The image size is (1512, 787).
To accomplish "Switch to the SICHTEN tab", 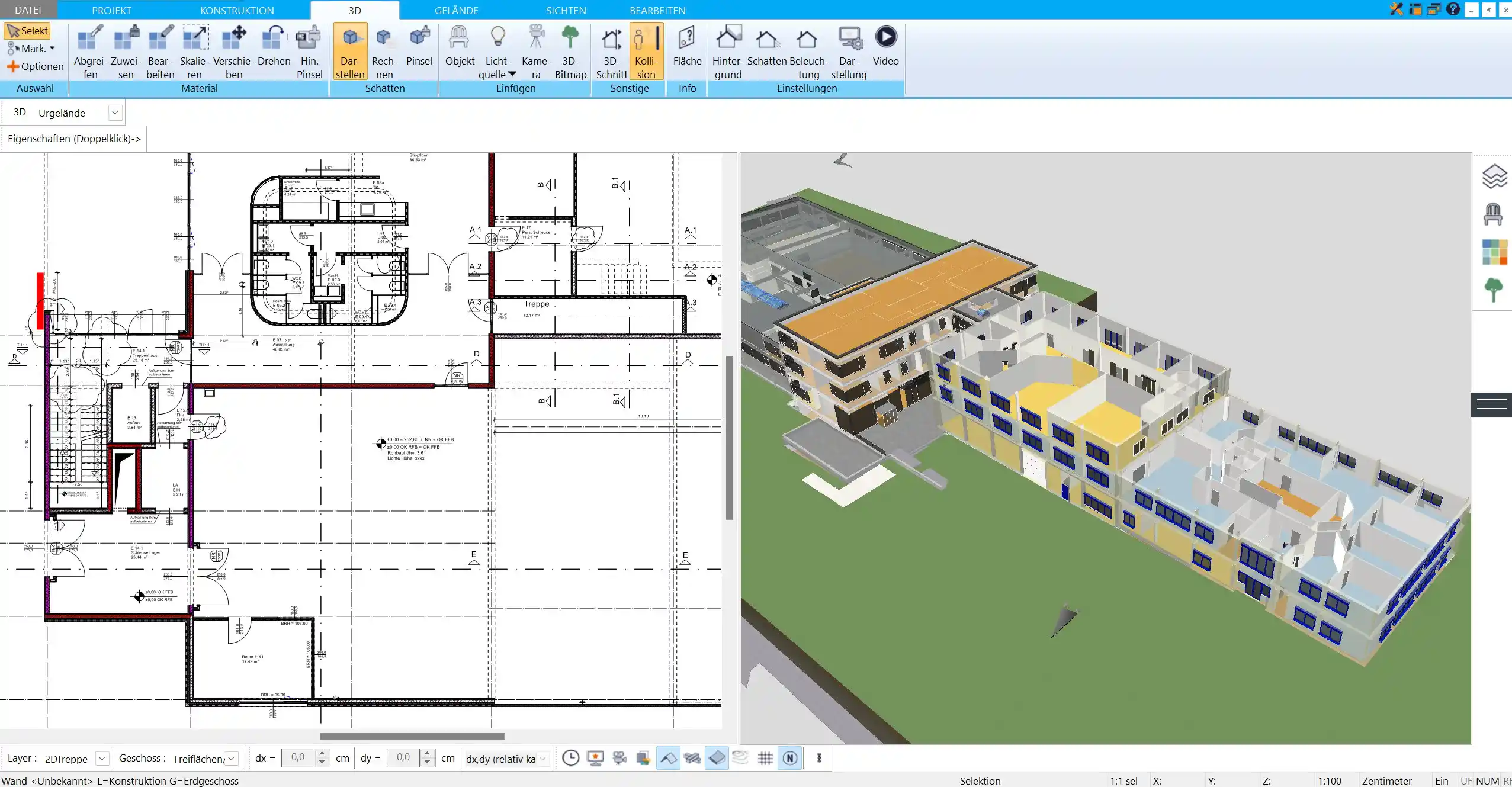I will point(566,10).
